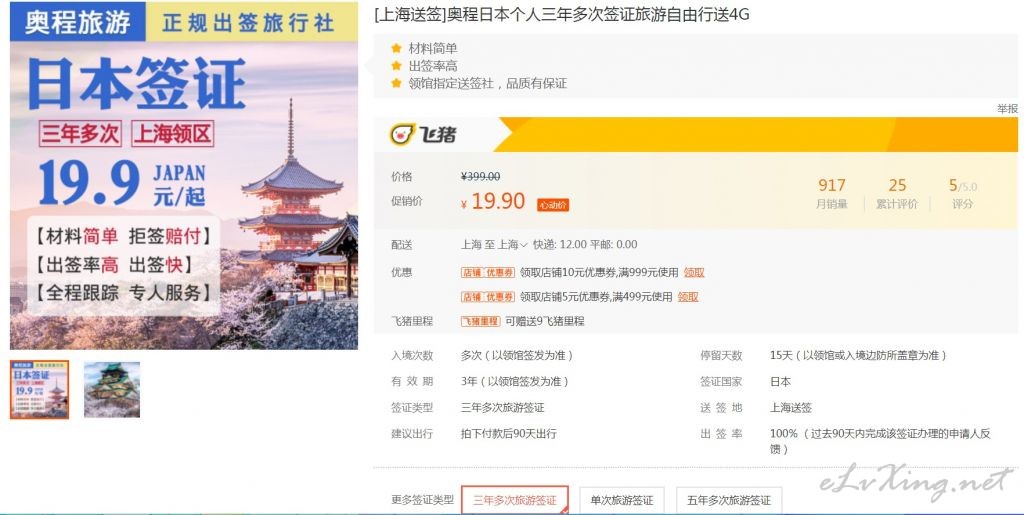1024x515 pixels.
Task: Click the star icon beside 出签率高
Action: point(396,65)
